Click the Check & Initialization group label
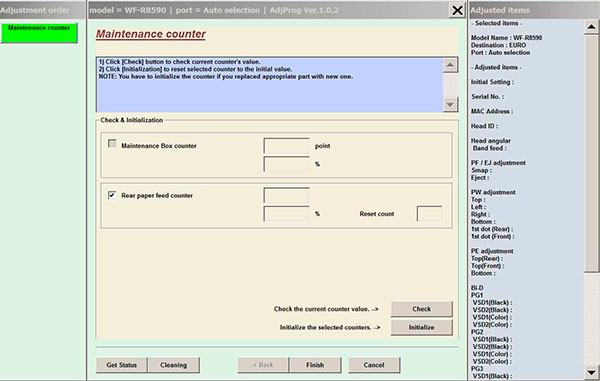 (132, 120)
